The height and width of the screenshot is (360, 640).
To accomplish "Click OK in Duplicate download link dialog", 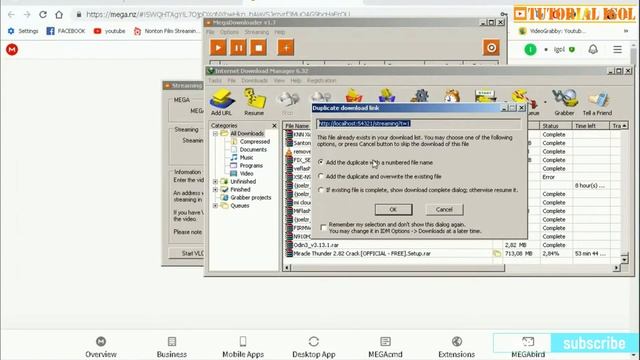I will point(393,209).
